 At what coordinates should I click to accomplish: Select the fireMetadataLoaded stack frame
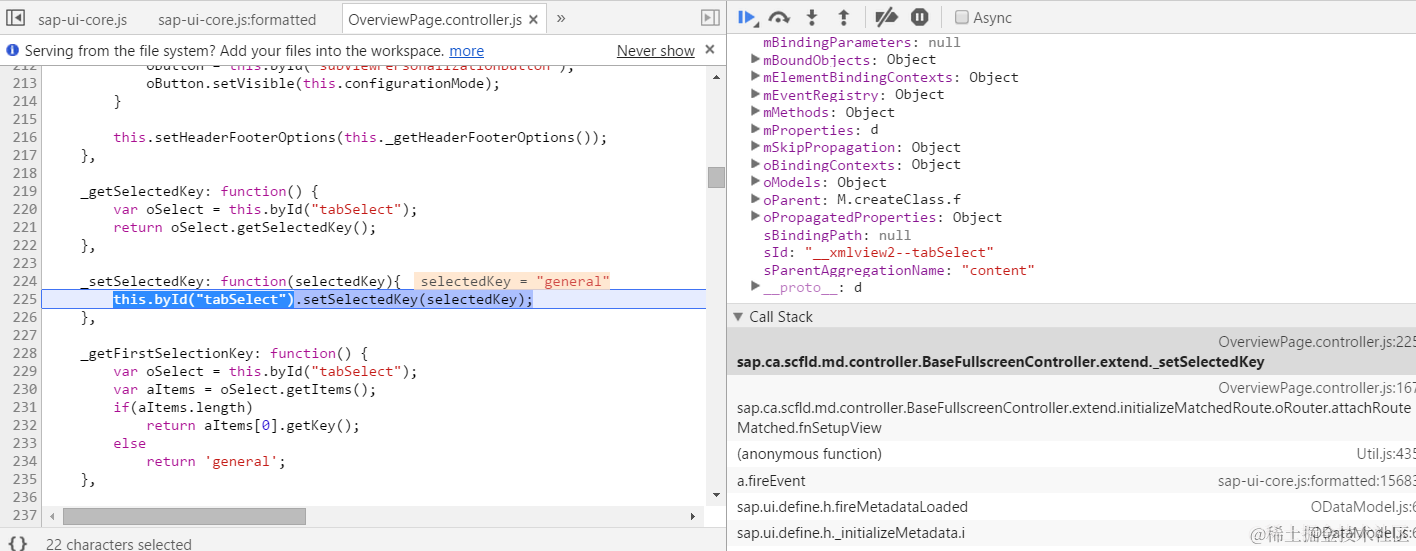(x=1071, y=507)
